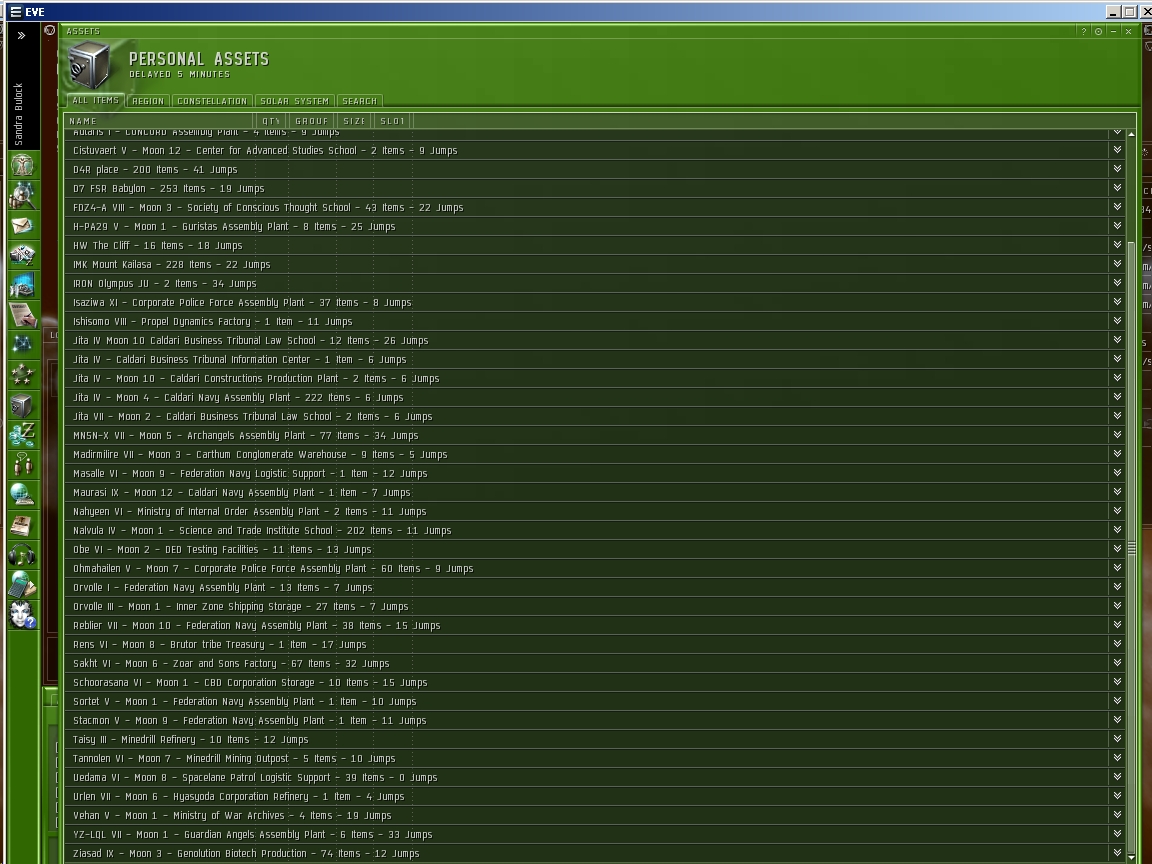This screenshot has width=1152, height=864.
Task: Expand the D7 FSR Babylon row chevron
Action: pos(1117,188)
